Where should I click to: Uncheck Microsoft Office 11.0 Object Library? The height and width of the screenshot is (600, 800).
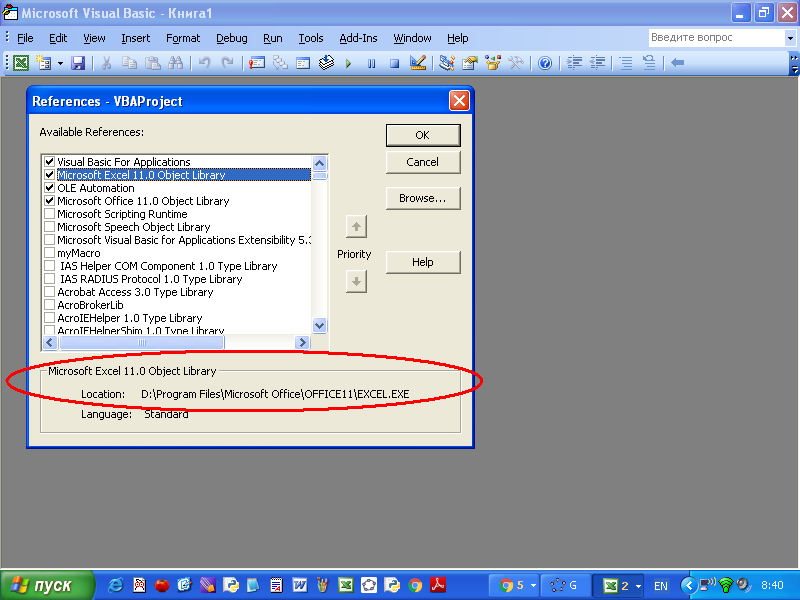point(49,201)
